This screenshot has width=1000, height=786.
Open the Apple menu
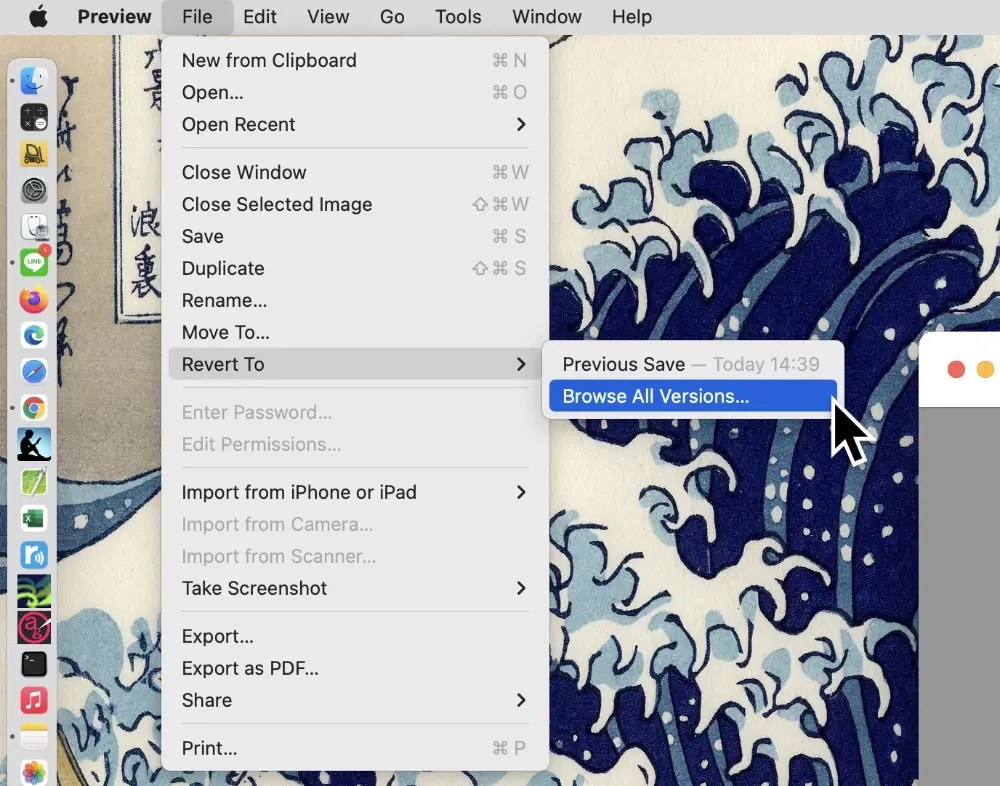pyautogui.click(x=38, y=17)
